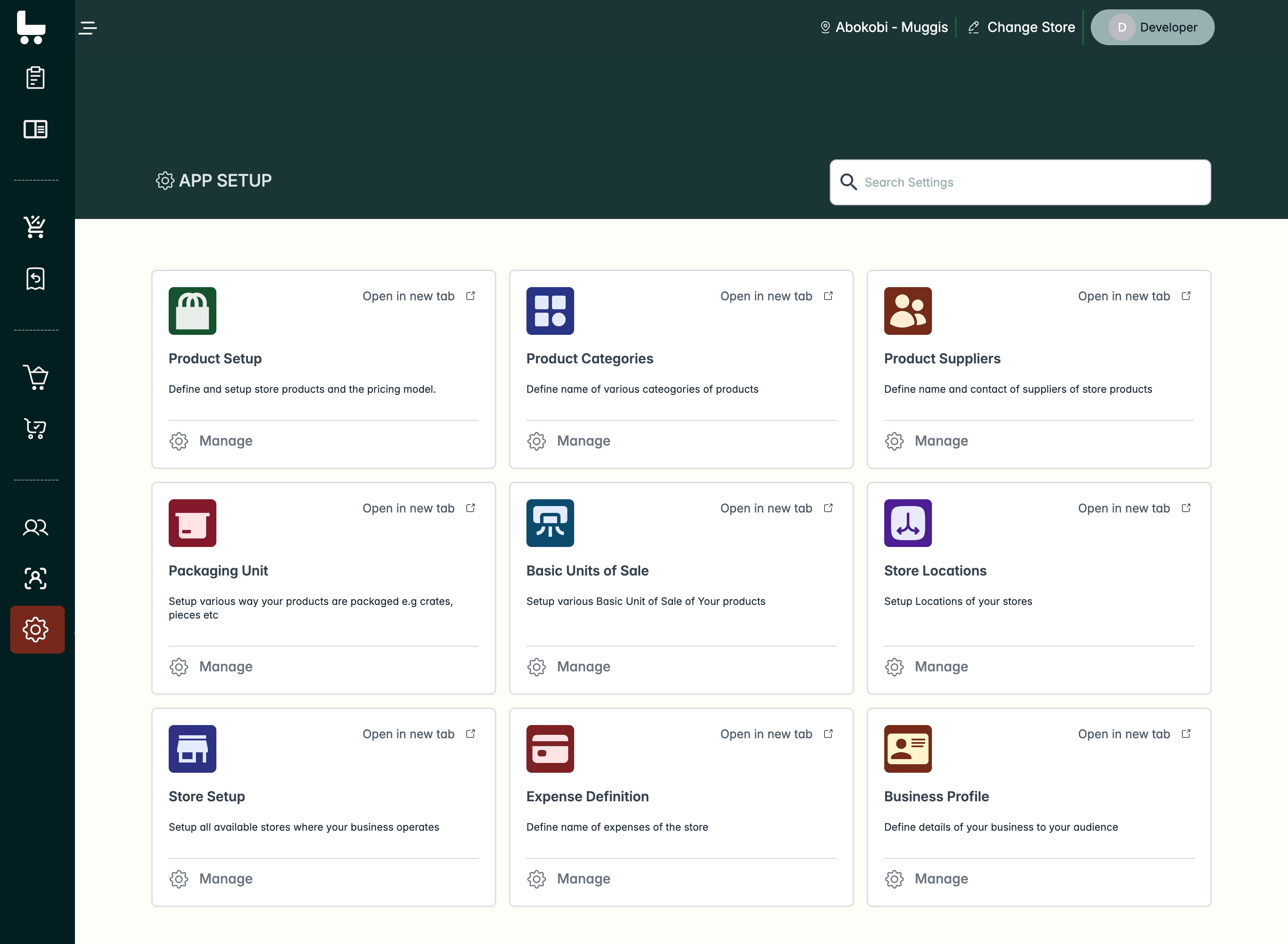Open the Developer user menu
The height and width of the screenshot is (944, 1288).
[x=1152, y=27]
